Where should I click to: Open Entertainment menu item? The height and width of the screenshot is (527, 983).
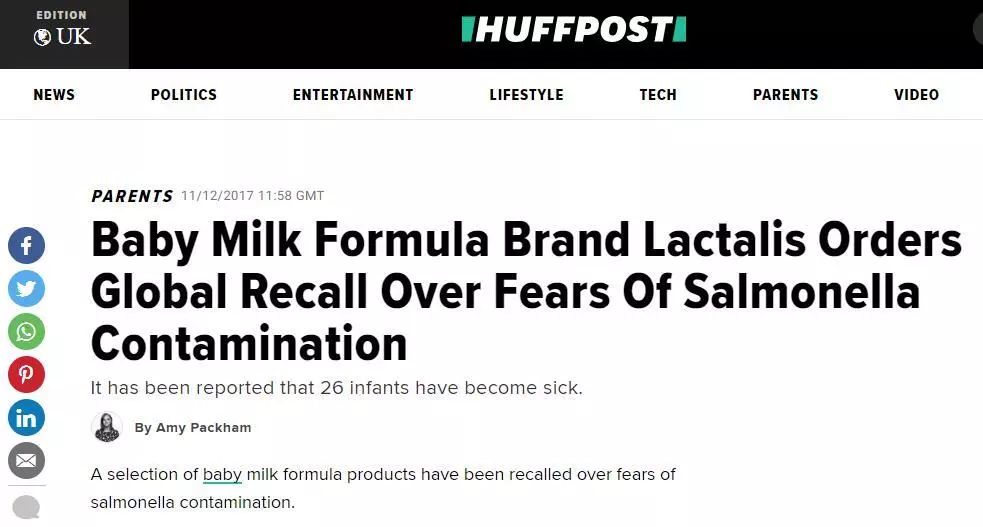tap(353, 95)
